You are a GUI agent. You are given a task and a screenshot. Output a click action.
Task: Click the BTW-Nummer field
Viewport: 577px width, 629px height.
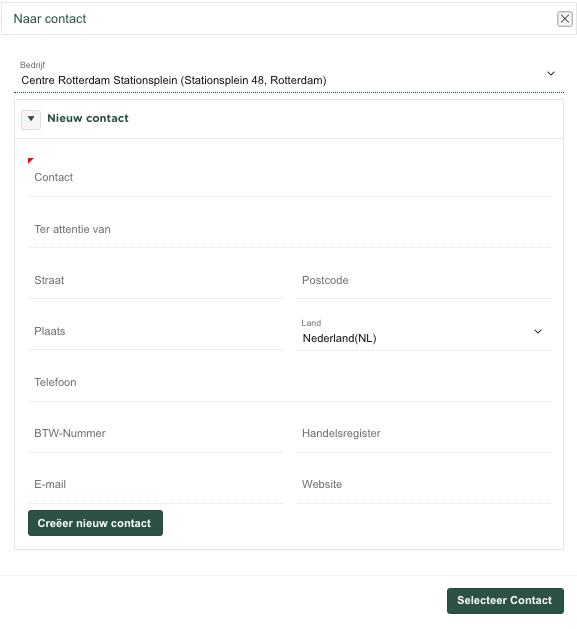(155, 433)
